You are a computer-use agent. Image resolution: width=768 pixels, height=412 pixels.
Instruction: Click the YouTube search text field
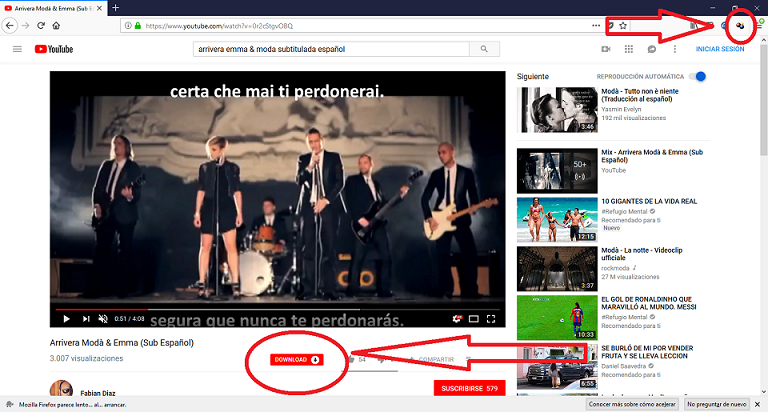pos(331,49)
